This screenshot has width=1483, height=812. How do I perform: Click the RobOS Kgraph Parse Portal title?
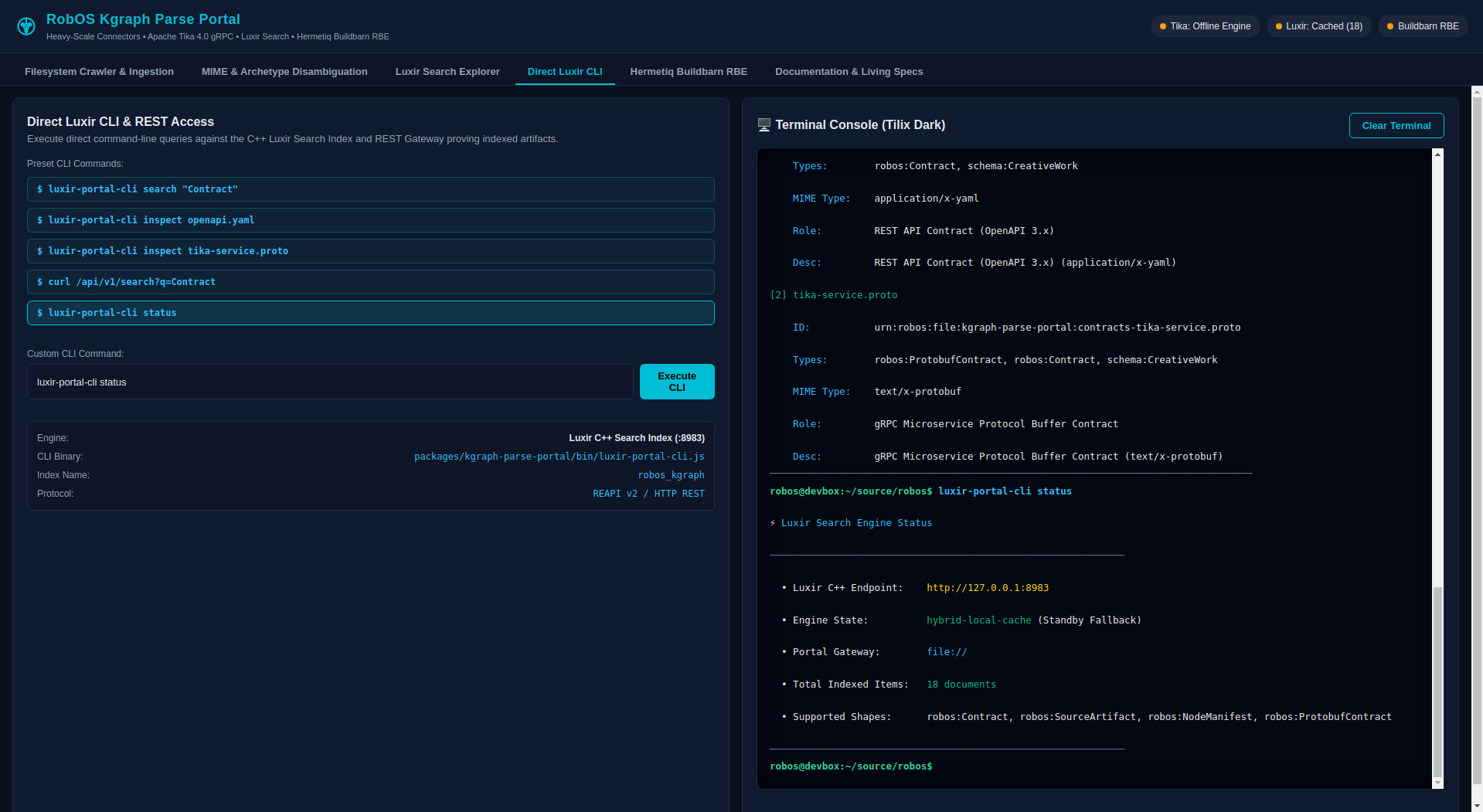(x=143, y=19)
